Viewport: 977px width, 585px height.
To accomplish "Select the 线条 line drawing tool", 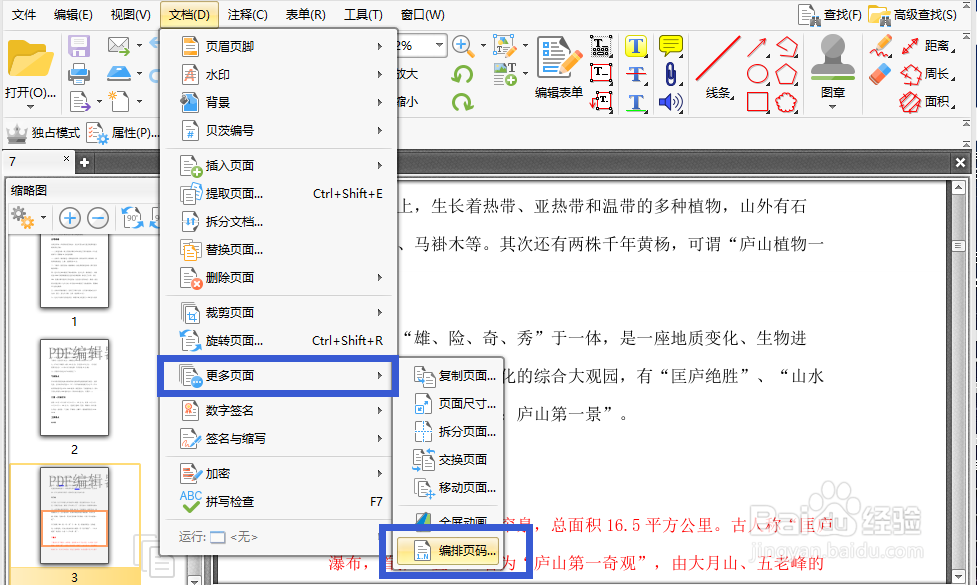I will [x=716, y=60].
